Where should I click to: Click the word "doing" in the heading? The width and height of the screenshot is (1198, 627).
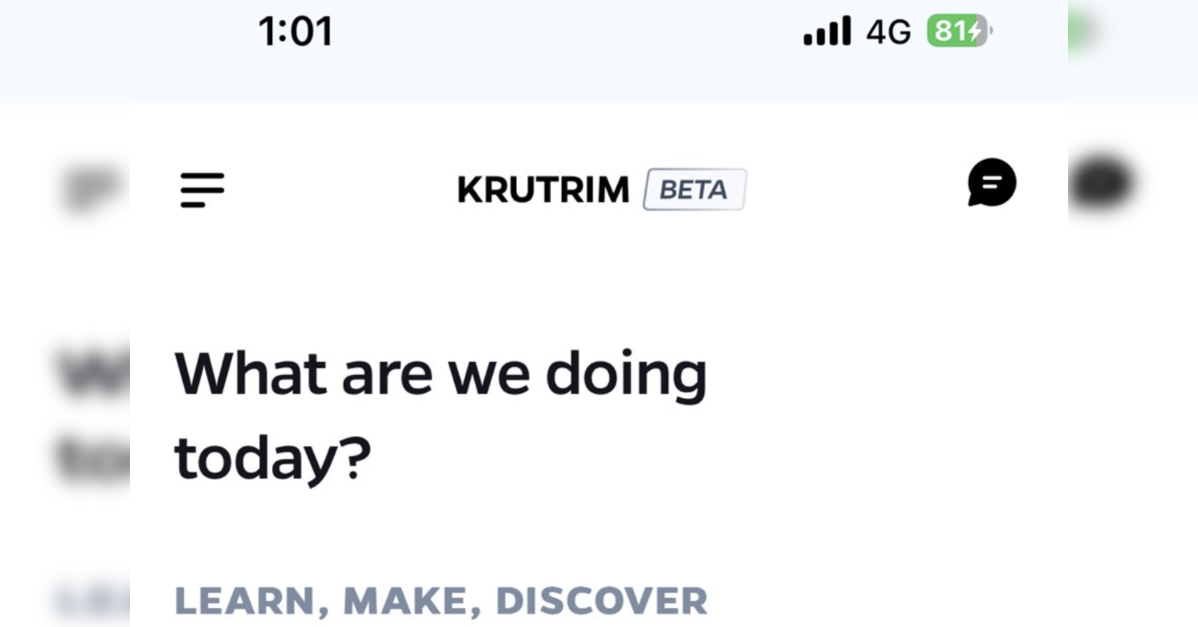coord(625,374)
